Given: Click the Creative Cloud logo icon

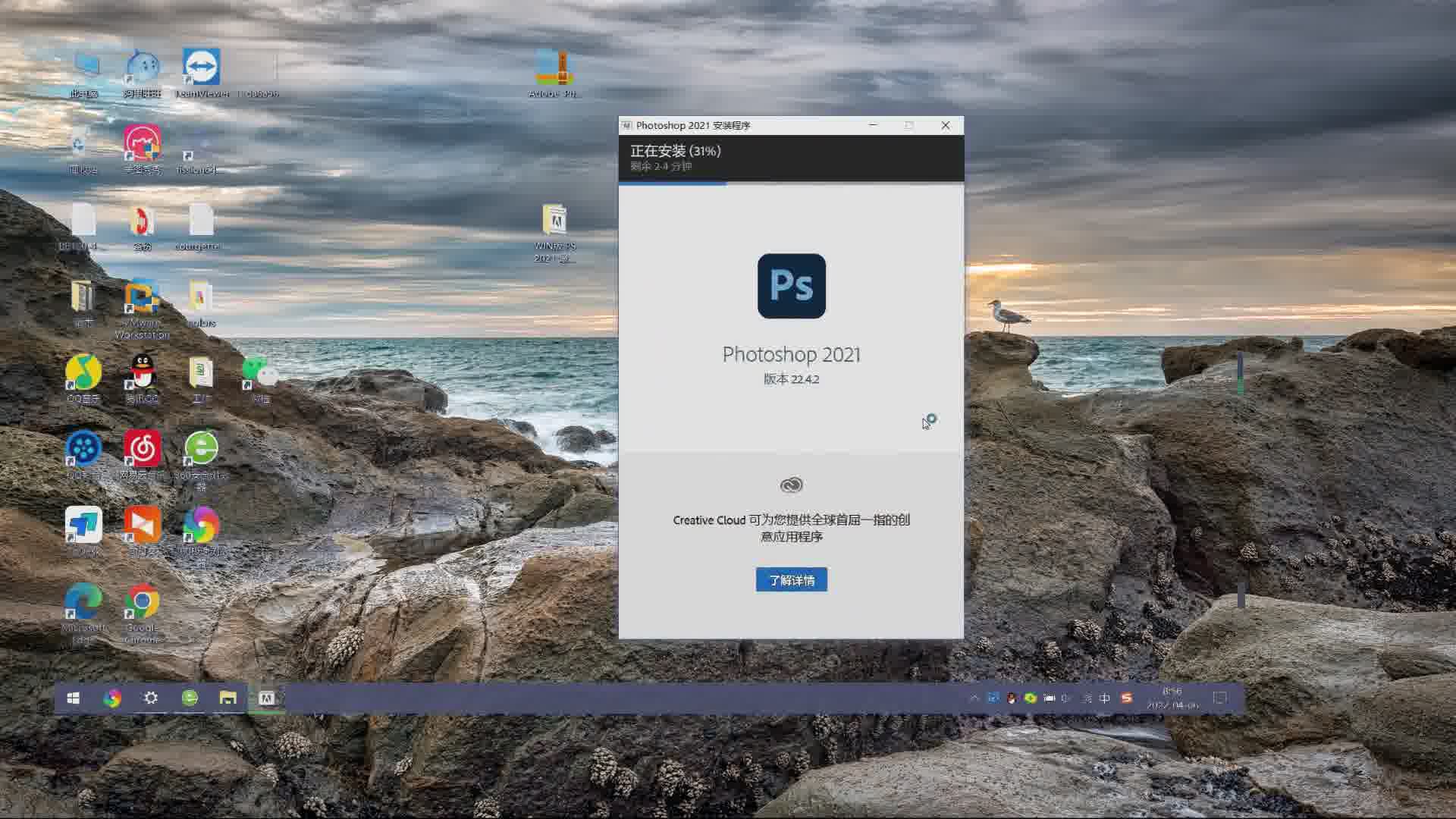Looking at the screenshot, I should pos(791,485).
